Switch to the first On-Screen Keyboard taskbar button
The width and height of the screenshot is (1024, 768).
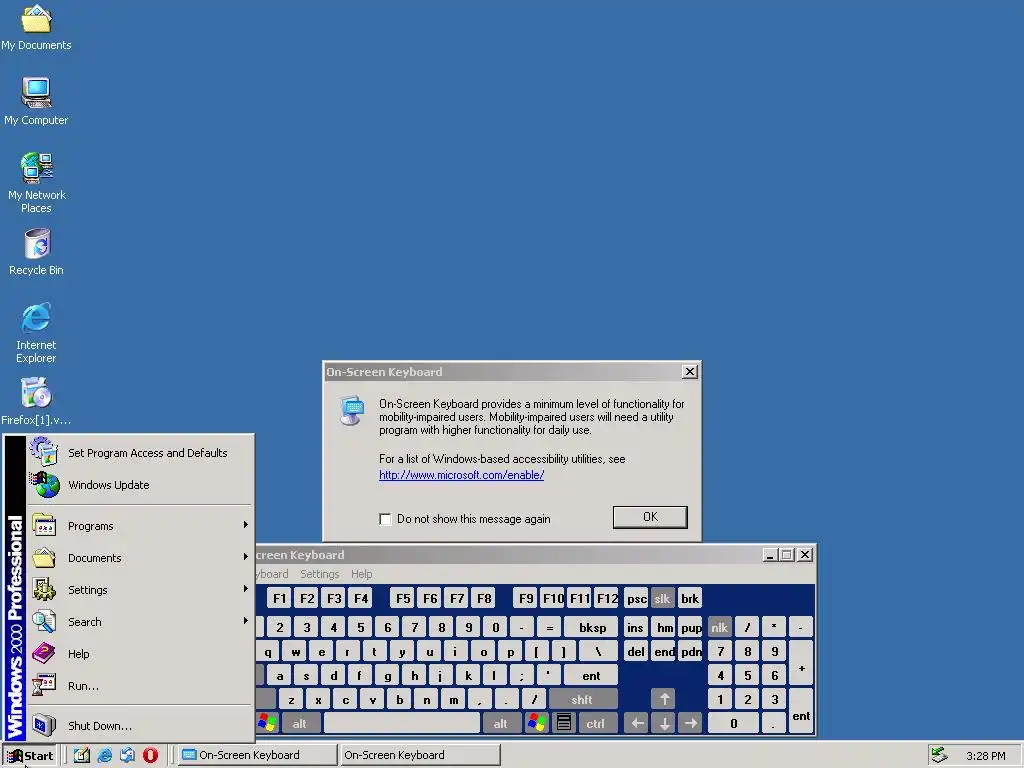click(257, 755)
